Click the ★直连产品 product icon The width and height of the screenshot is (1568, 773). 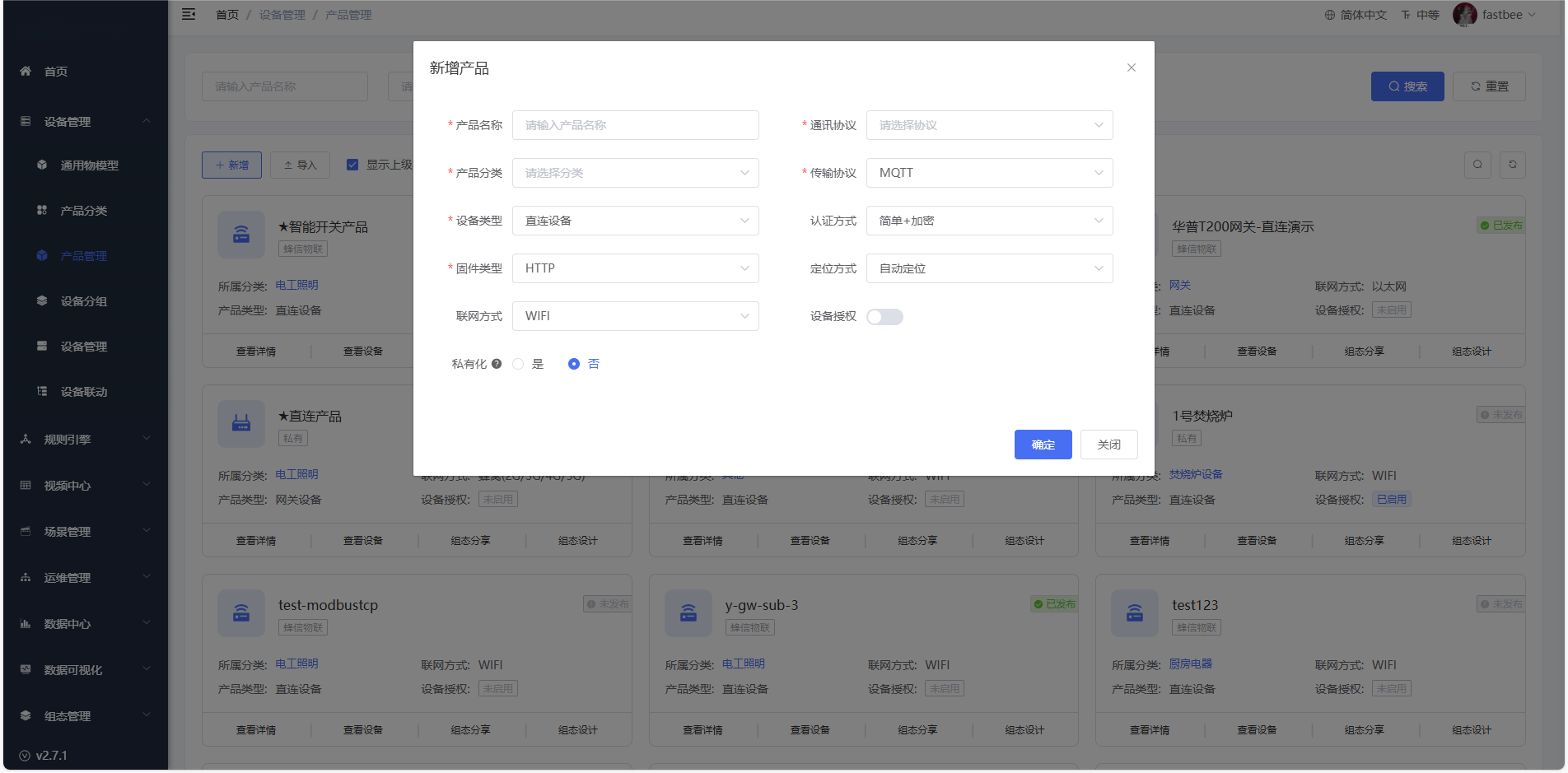point(241,424)
